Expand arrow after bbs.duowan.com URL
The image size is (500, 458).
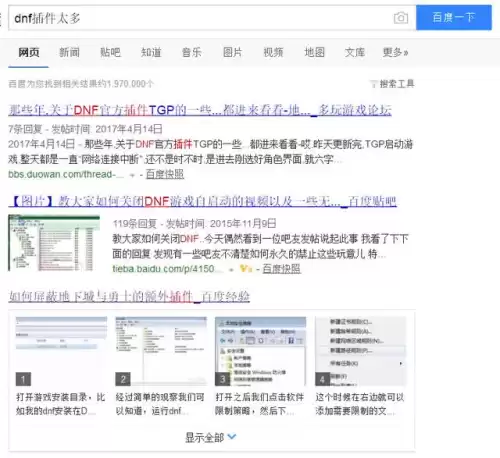click(132, 175)
